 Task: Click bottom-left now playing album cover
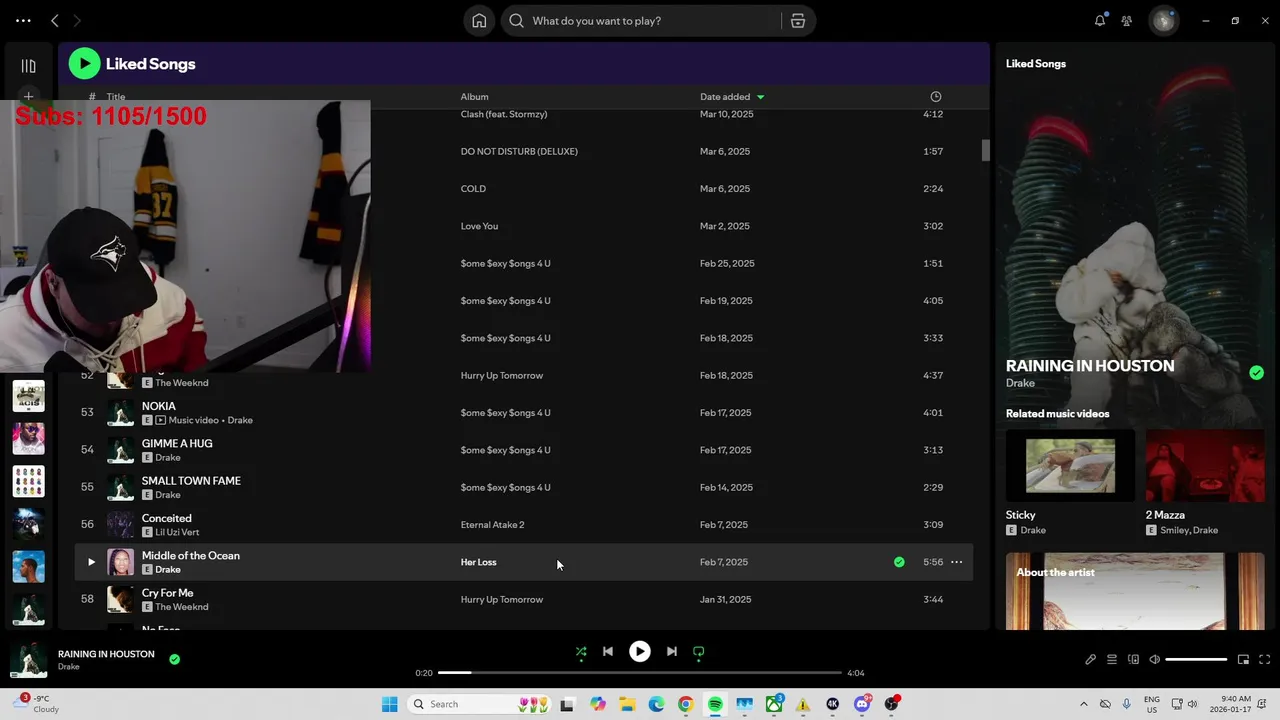coord(28,660)
